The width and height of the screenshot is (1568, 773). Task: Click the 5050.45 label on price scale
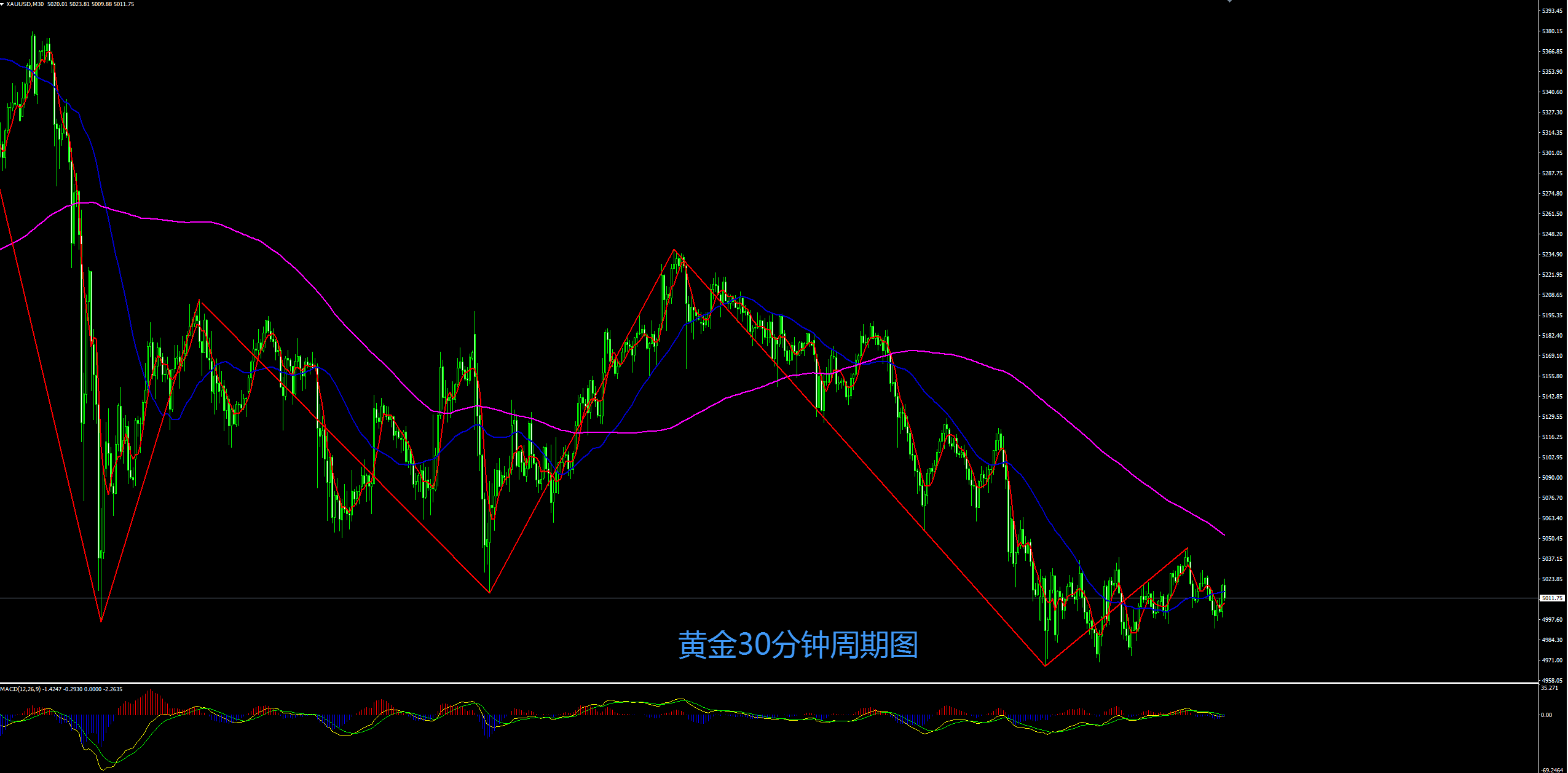point(1552,539)
